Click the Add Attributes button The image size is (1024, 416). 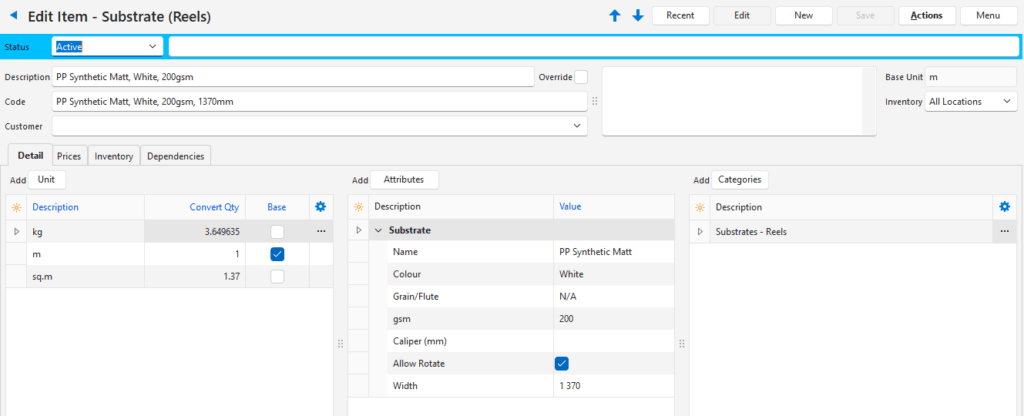tap(404, 180)
